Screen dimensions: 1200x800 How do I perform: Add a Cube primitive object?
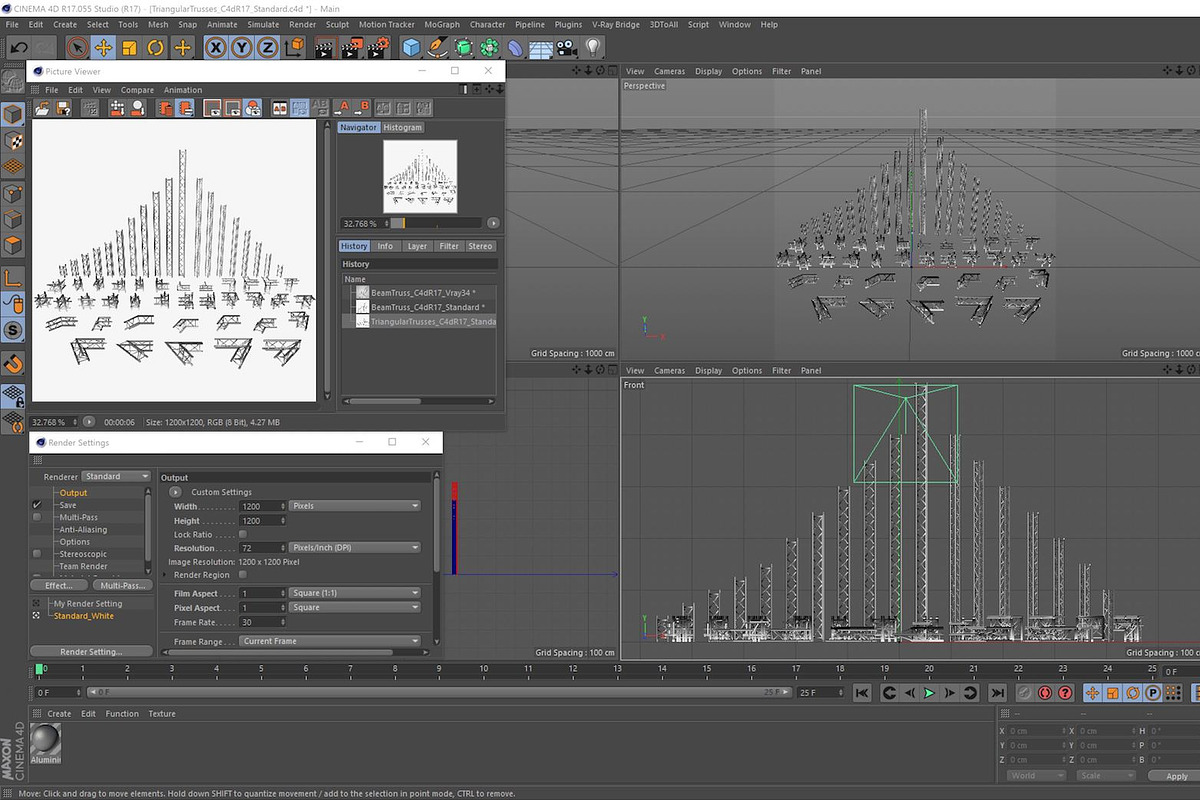coord(411,47)
